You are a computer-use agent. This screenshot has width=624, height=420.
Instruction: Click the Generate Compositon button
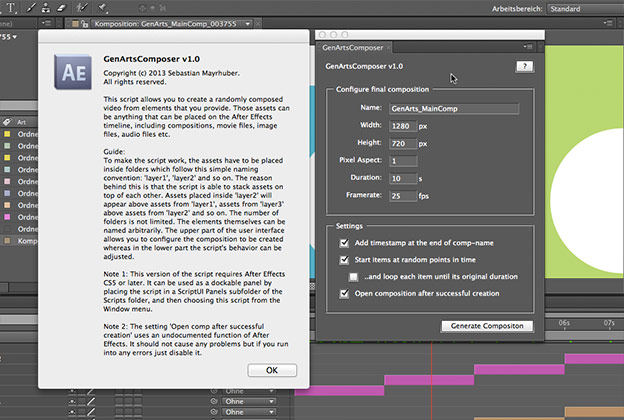tap(486, 326)
